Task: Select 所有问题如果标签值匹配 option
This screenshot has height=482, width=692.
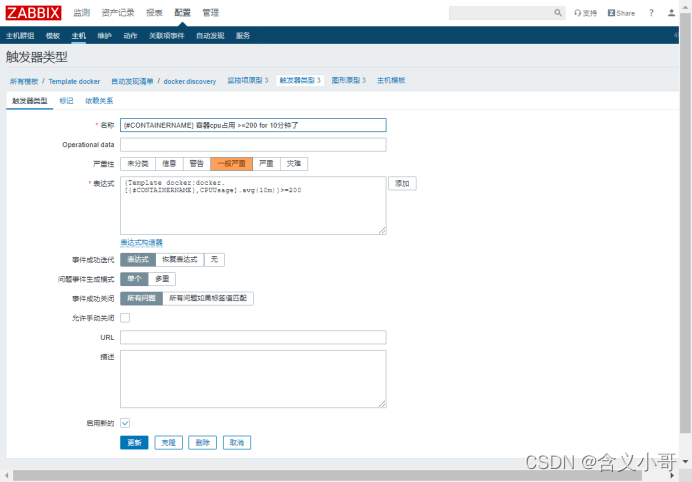Action: pos(208,298)
